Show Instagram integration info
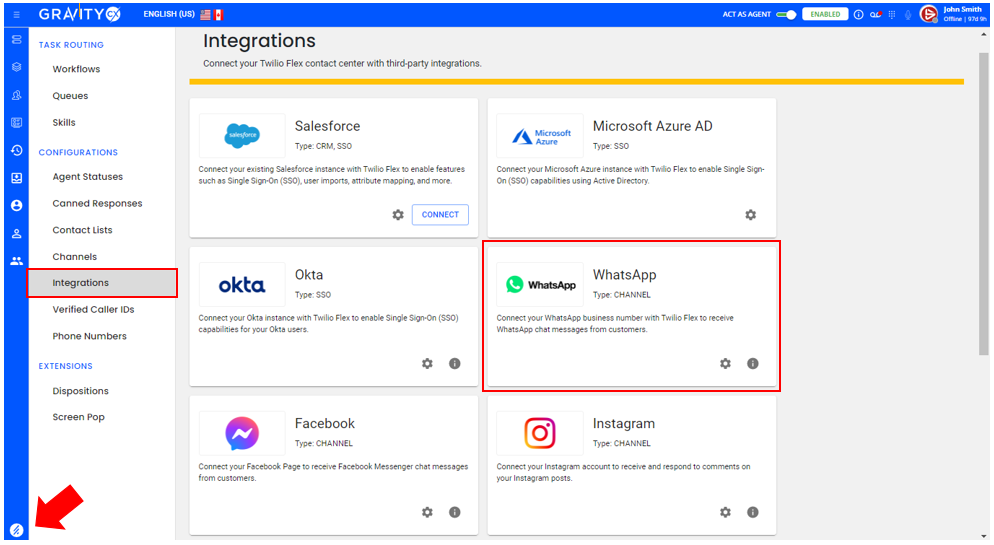Screen dimensions: 994x545 752,512
